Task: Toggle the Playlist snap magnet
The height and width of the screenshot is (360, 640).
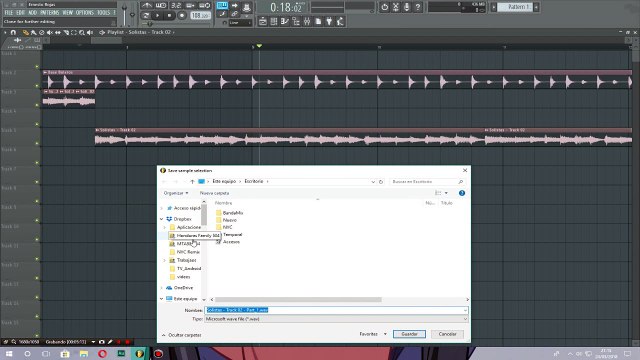Action: pos(13,32)
